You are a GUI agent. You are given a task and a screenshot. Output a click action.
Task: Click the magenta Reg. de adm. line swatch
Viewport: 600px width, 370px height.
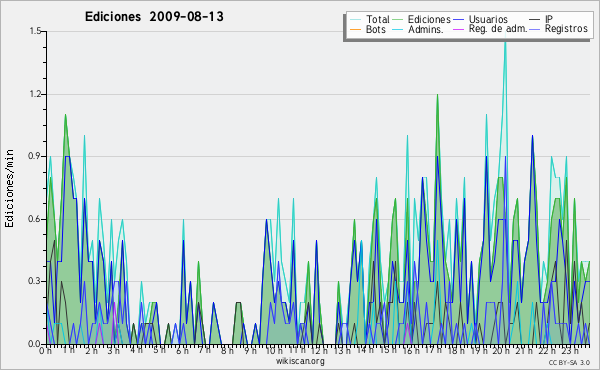[458, 29]
